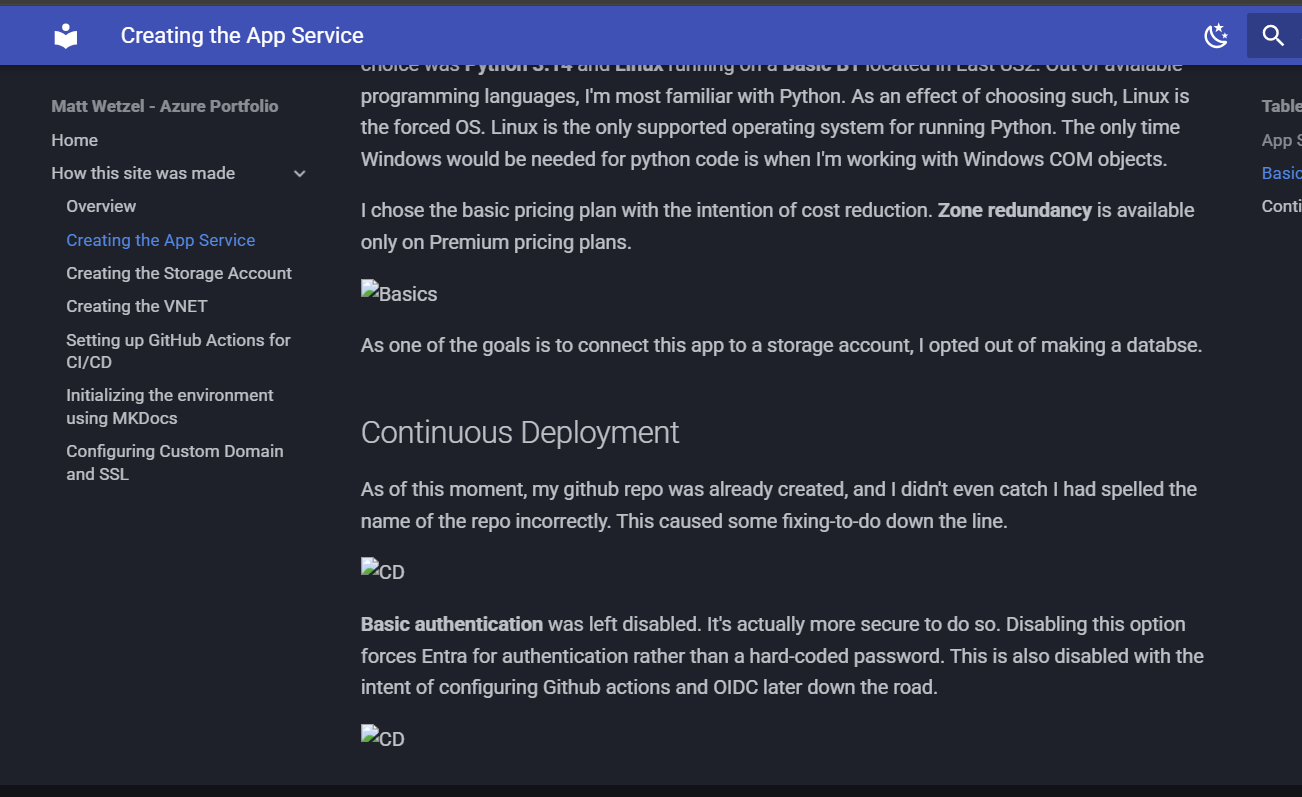Click the broken Basics image
1302x797 pixels.
click(x=399, y=294)
